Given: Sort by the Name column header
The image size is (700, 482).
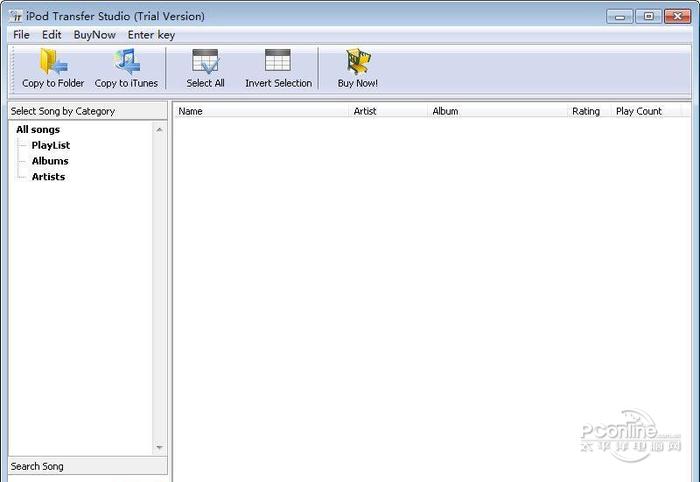Looking at the screenshot, I should point(261,111).
